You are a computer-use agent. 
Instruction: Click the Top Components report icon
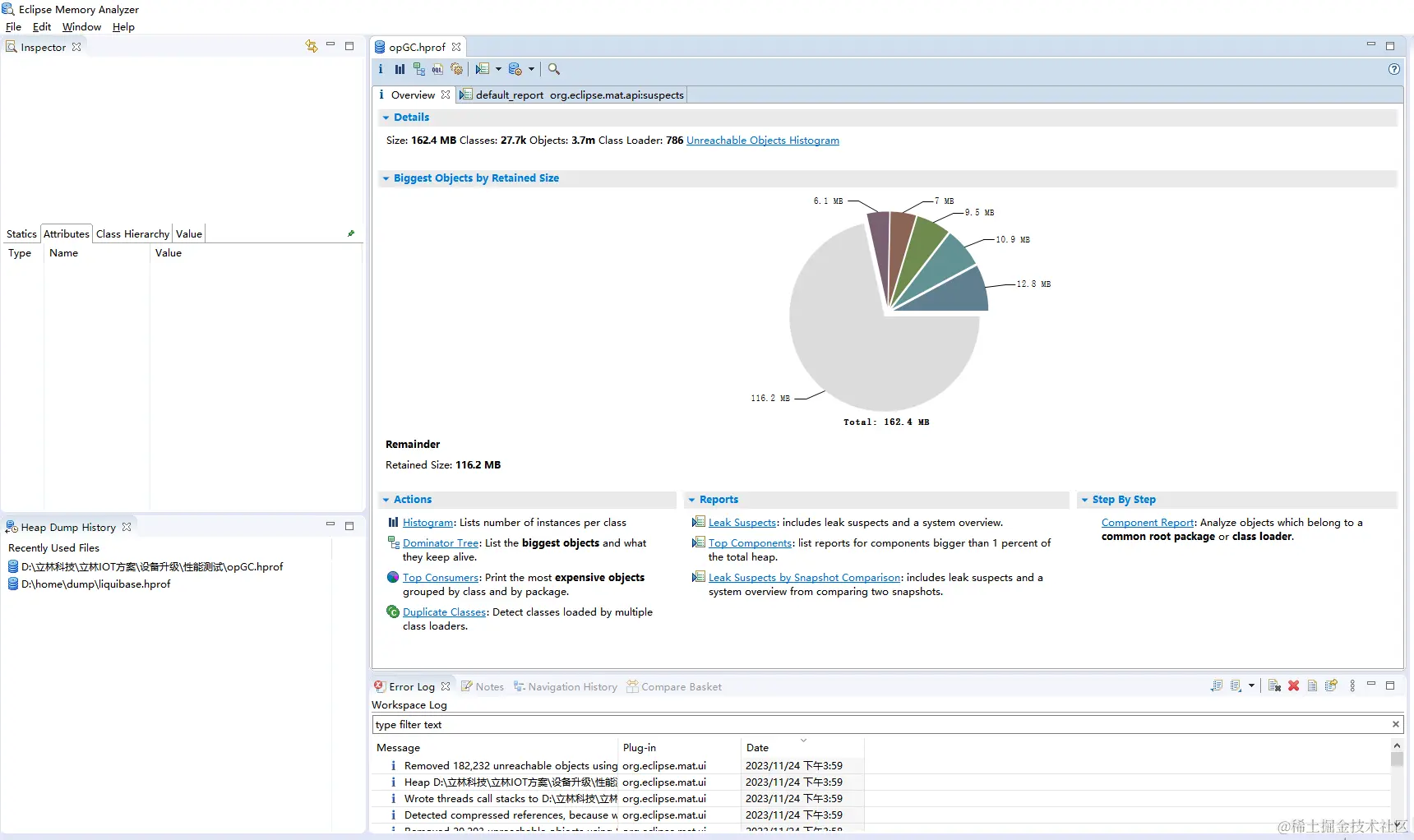699,542
